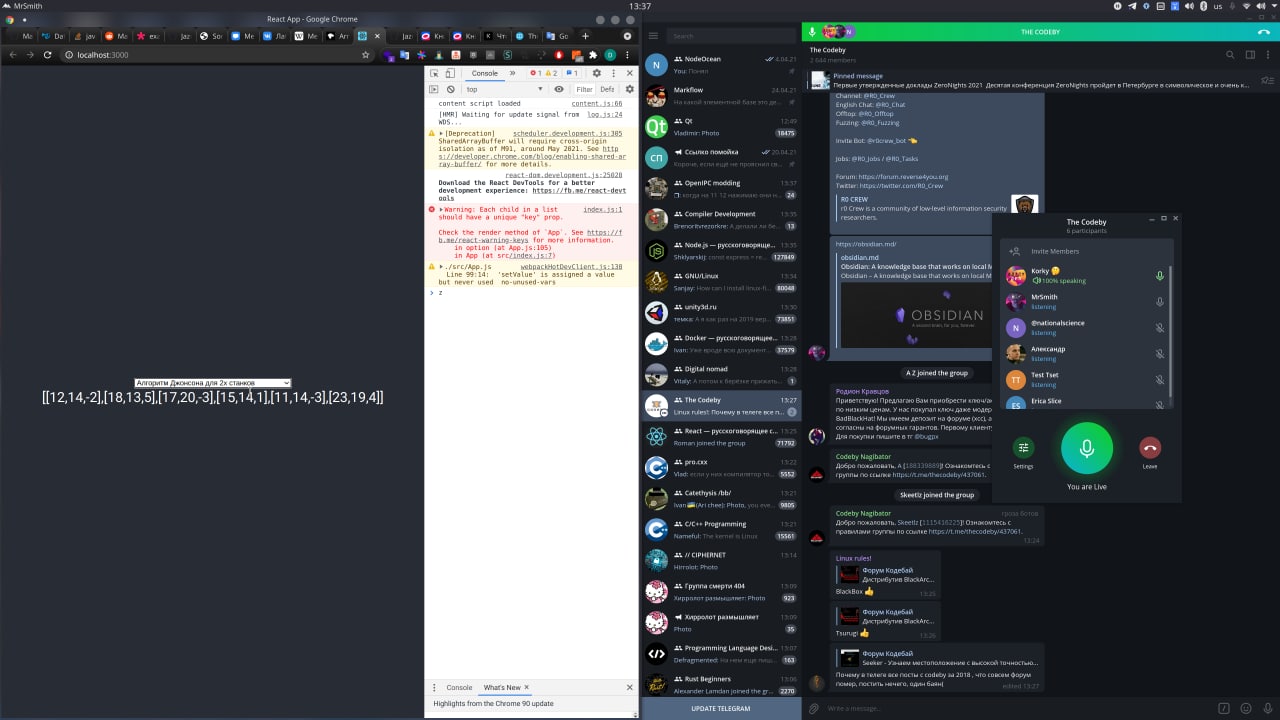Open the React русскоговорящее chat in list
This screenshot has height=720, width=1280.
[721, 437]
